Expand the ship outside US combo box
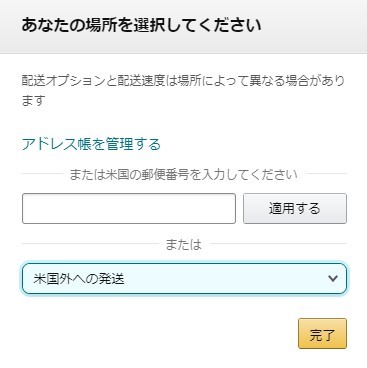The image size is (367, 368). (x=184, y=278)
